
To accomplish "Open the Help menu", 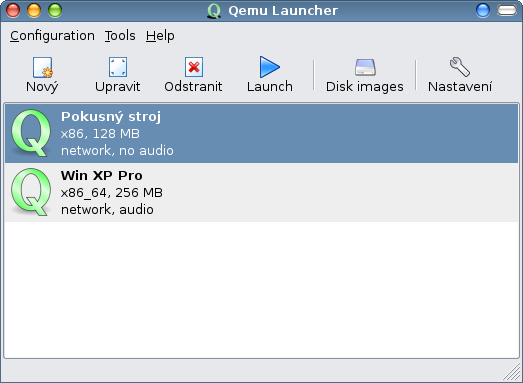I will (x=160, y=36).
